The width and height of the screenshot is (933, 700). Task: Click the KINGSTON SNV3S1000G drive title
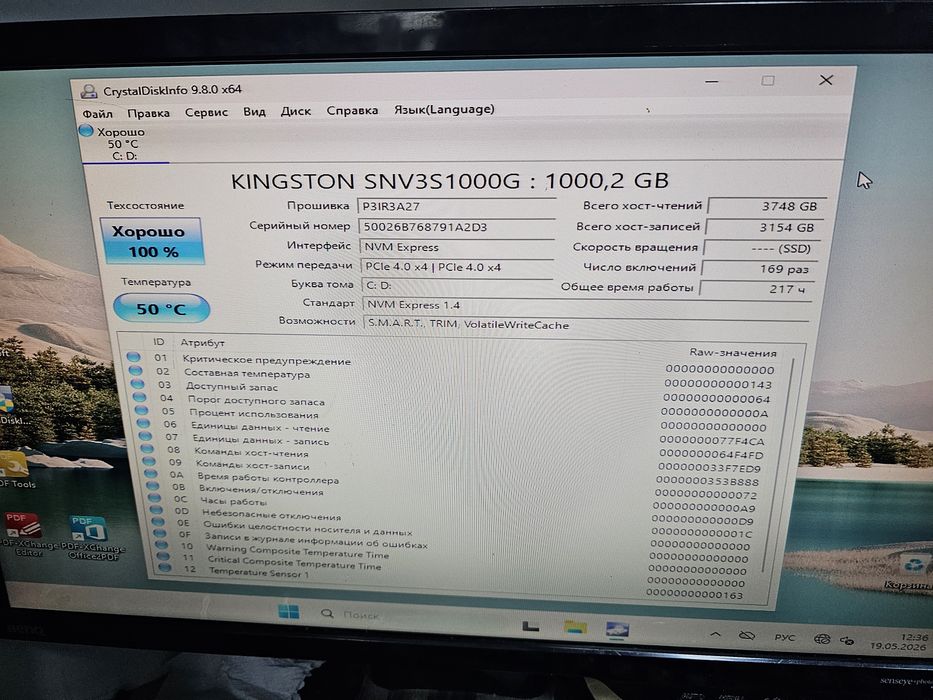click(449, 180)
